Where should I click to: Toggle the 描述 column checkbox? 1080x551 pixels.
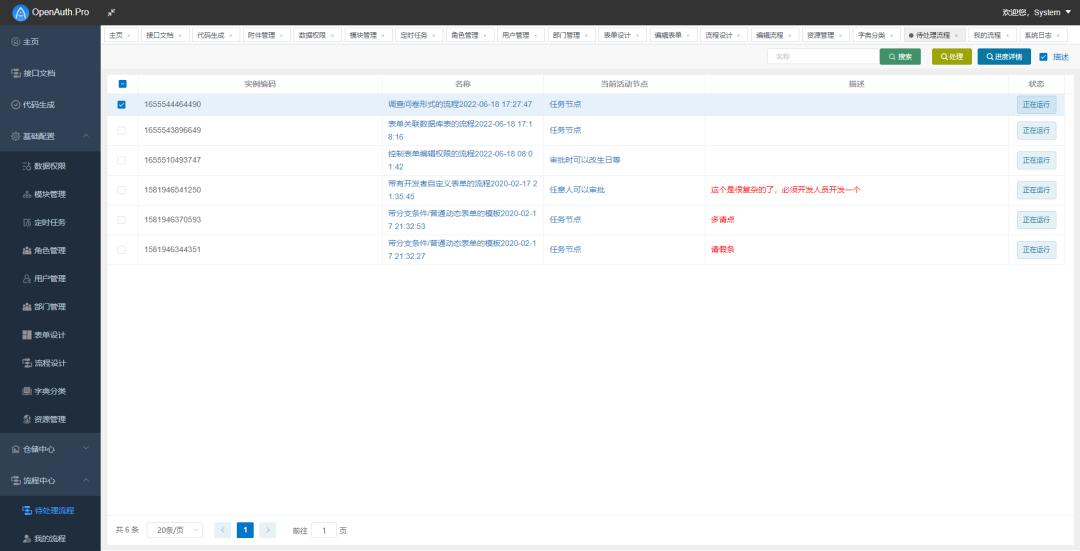(1043, 57)
